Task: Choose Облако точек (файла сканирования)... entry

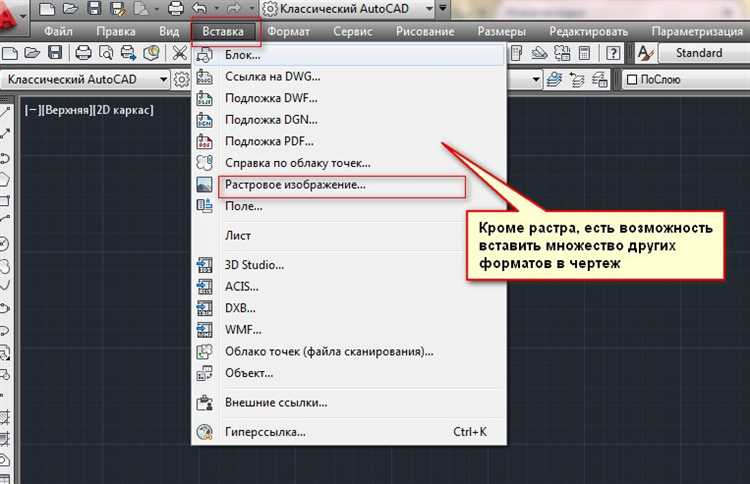Action: (x=349, y=352)
